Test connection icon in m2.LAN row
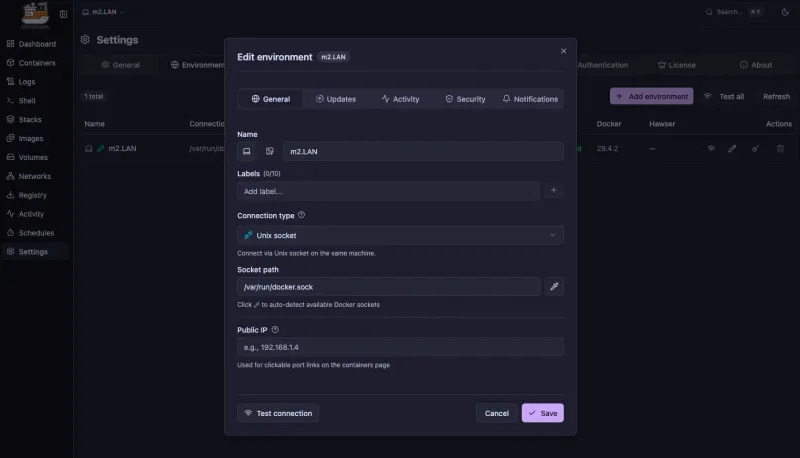 click(x=711, y=148)
